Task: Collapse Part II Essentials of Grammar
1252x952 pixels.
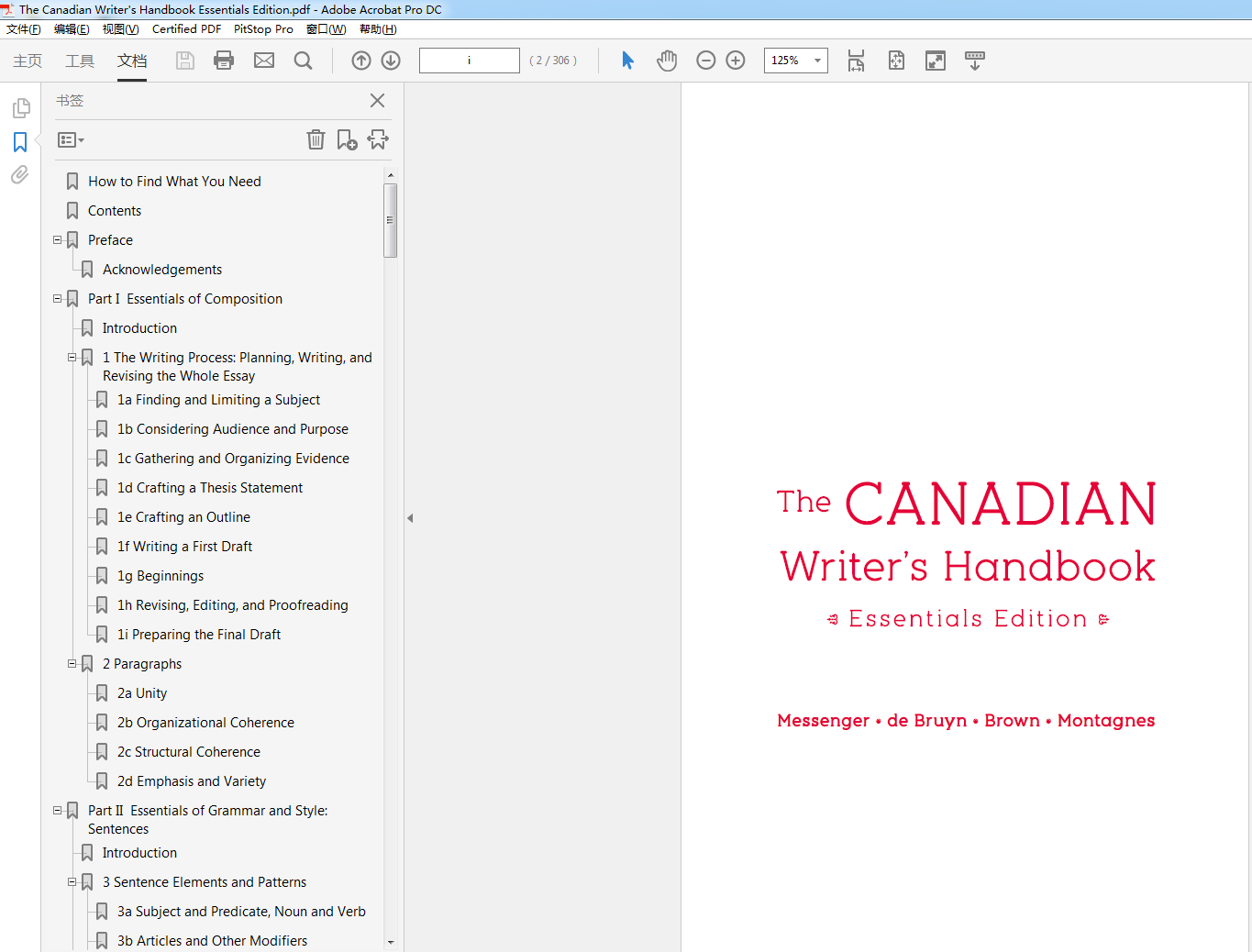Action: pyautogui.click(x=58, y=811)
